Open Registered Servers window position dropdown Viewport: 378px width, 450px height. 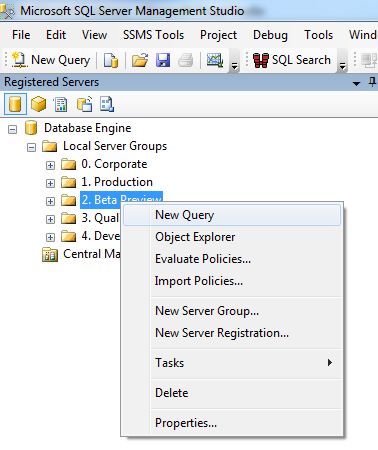pyautogui.click(x=356, y=83)
